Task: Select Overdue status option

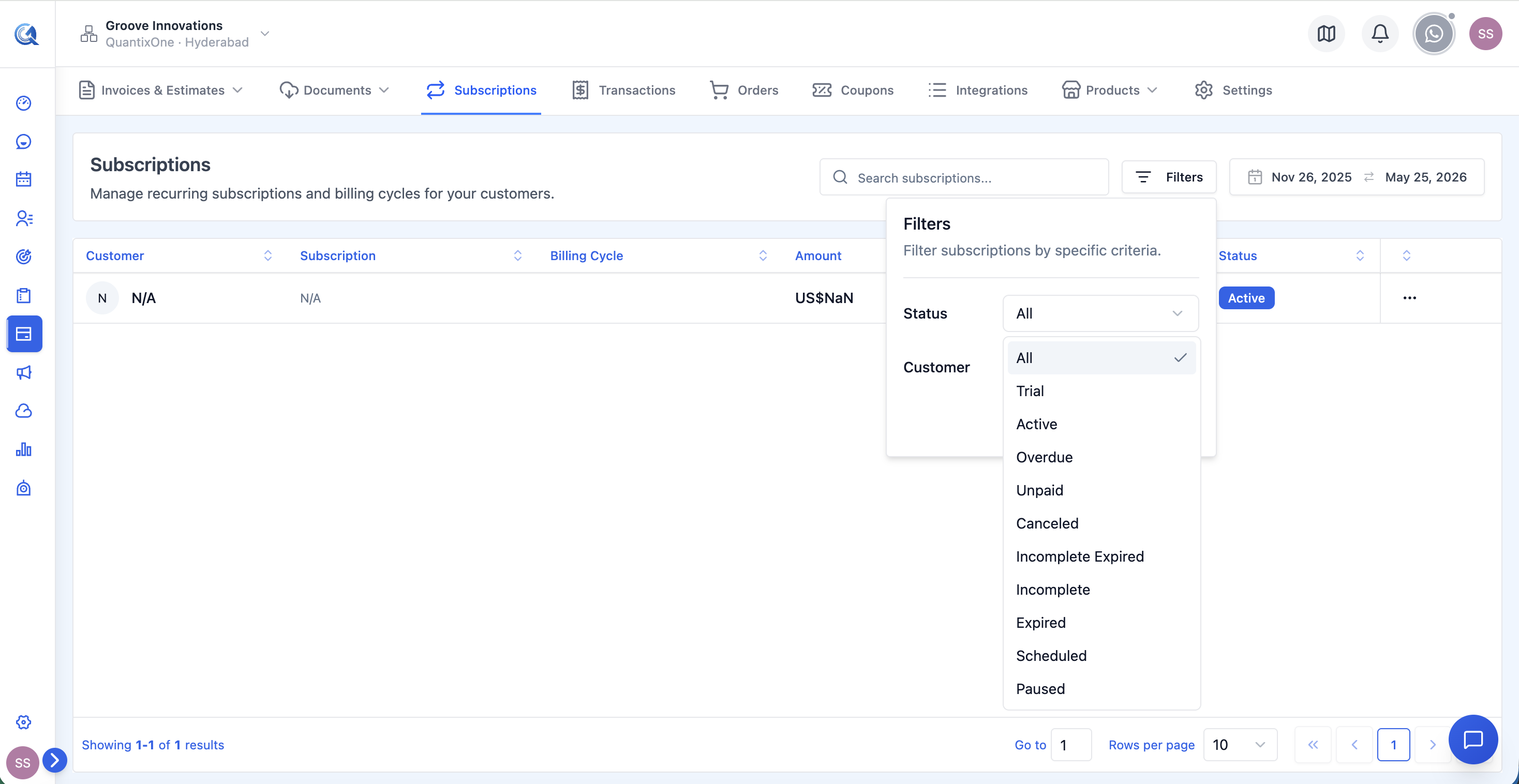Action: point(1101,457)
